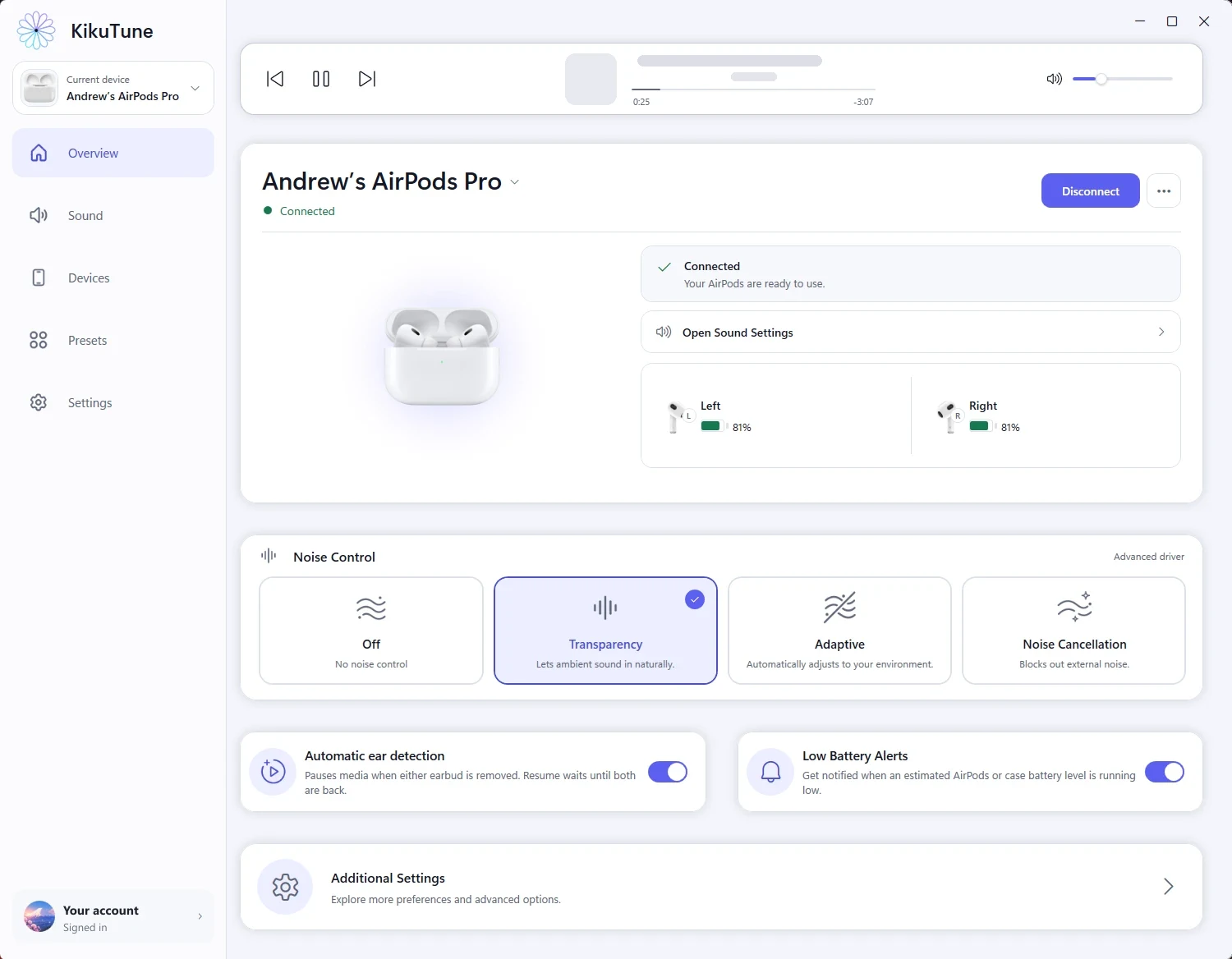Click the Adaptive mode icon
Viewport: 1232px width, 959px height.
(839, 608)
